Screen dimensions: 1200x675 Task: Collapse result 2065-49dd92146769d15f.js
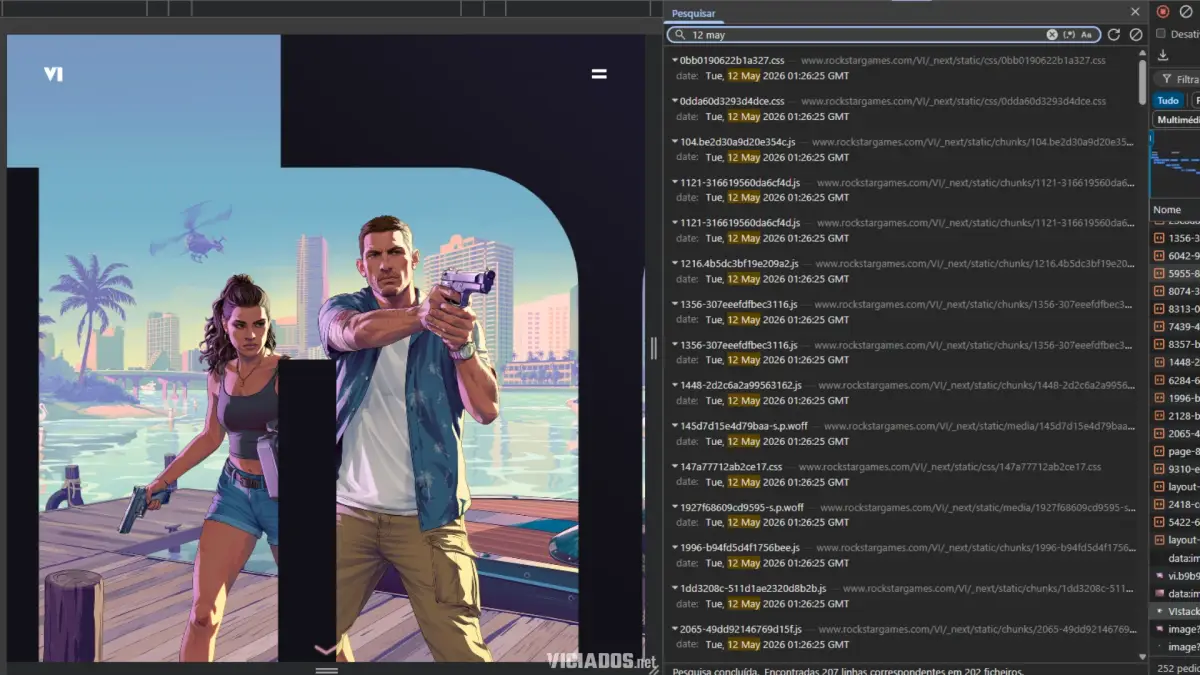pos(675,629)
